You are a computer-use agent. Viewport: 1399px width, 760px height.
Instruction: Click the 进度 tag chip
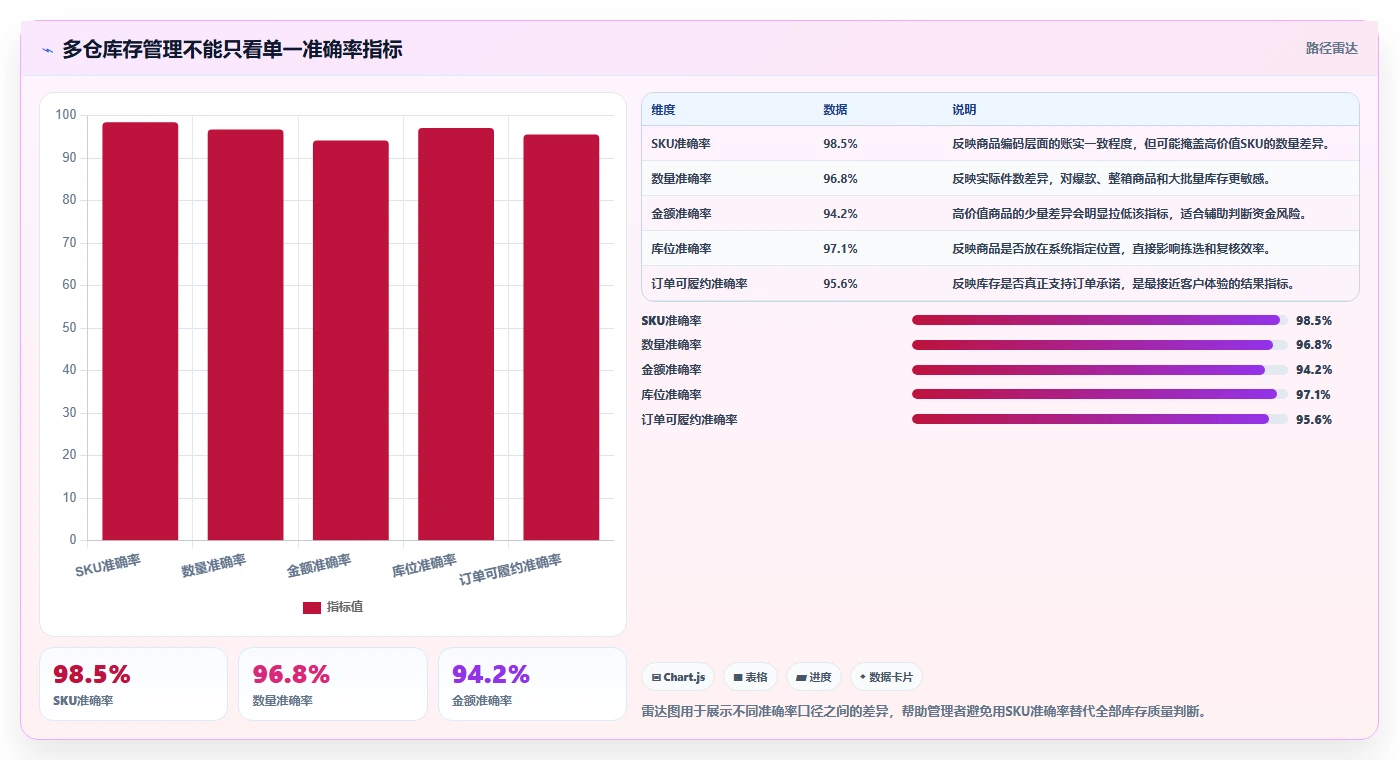coord(814,677)
